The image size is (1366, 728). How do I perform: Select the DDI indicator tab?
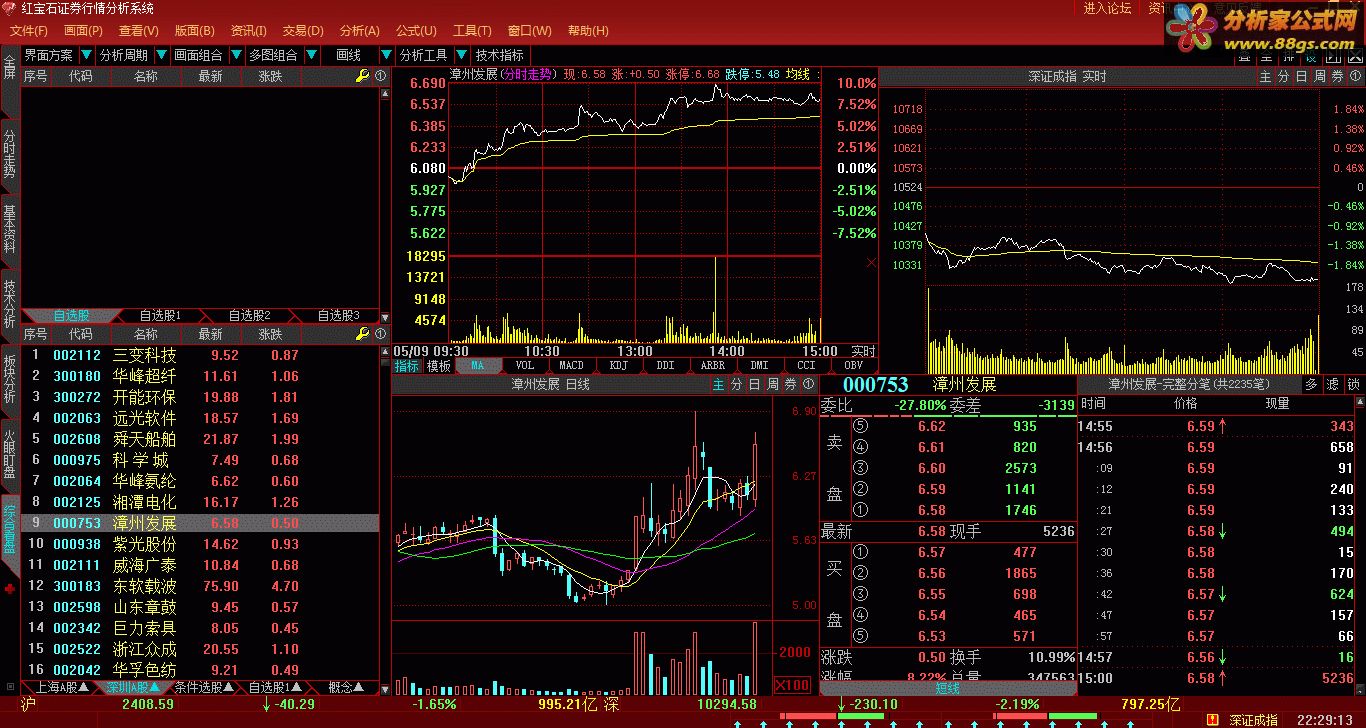(x=666, y=366)
